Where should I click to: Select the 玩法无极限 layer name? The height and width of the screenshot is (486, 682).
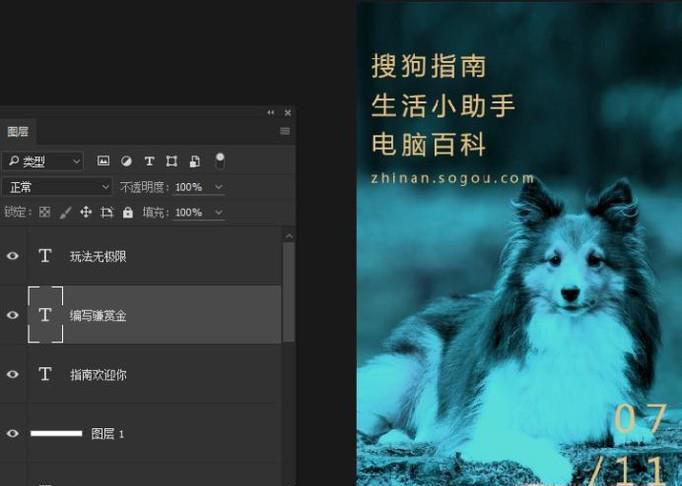click(x=98, y=256)
